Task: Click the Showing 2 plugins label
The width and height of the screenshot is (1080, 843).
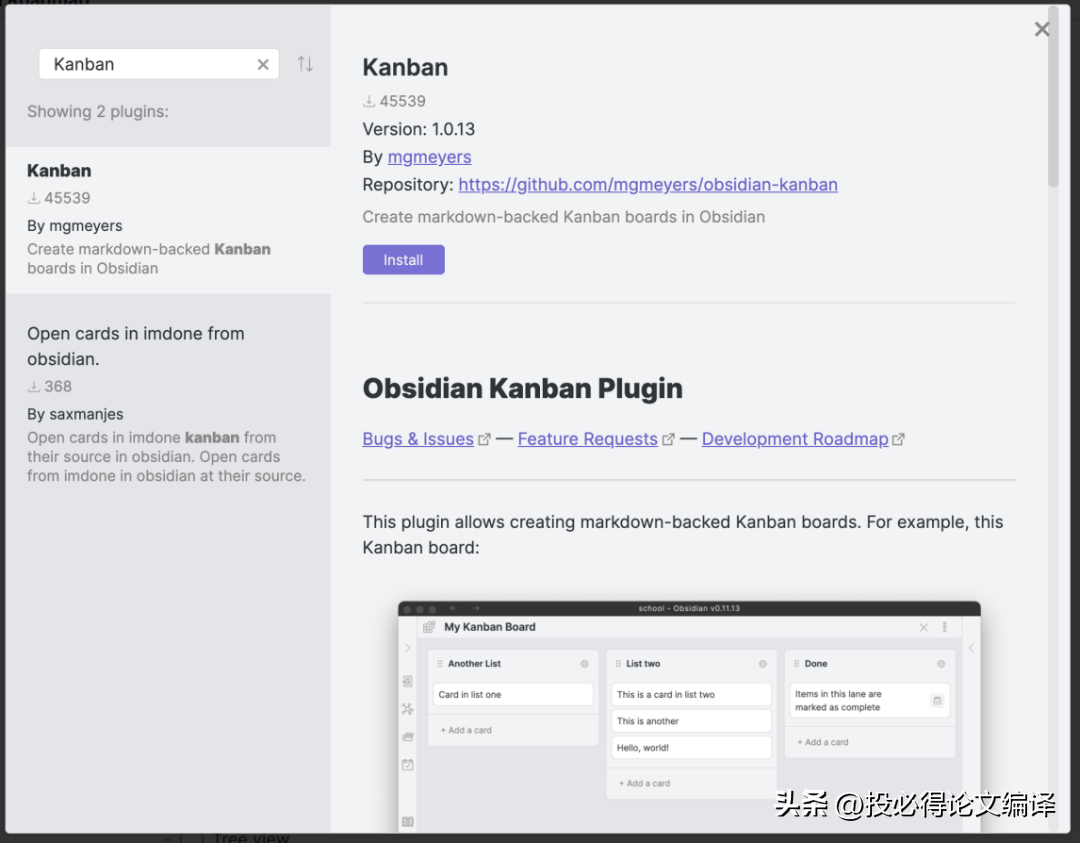Action: [98, 112]
